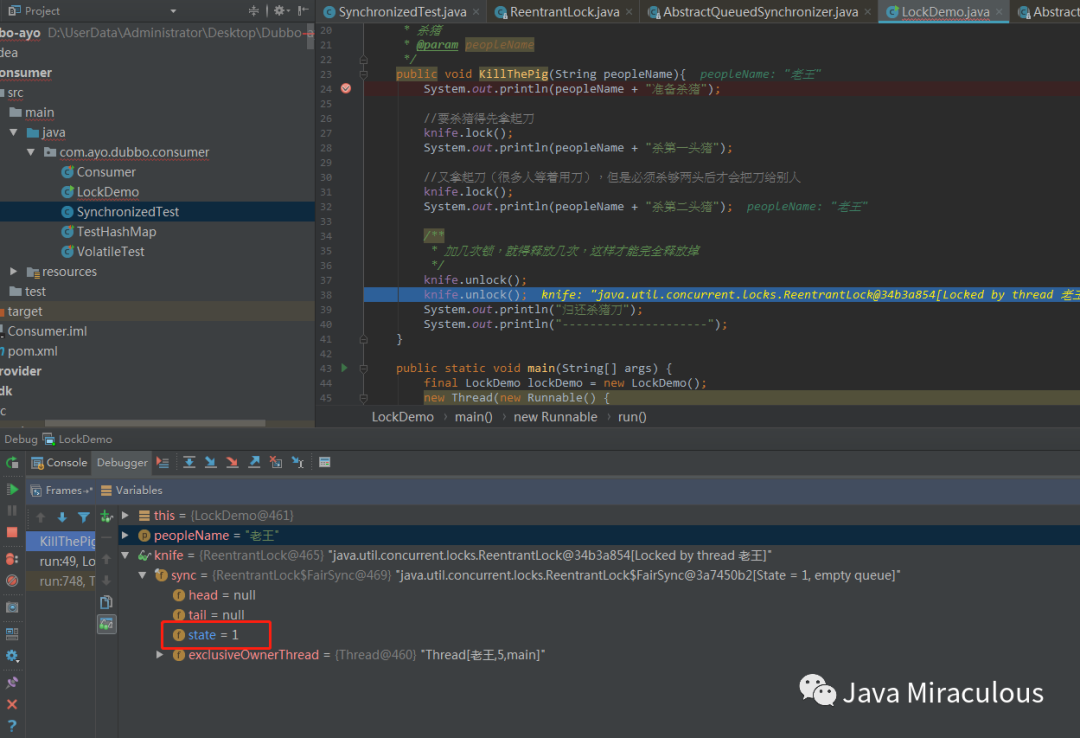Drop the current frame
Image resolution: width=1080 pixels, height=738 pixels.
tap(276, 462)
